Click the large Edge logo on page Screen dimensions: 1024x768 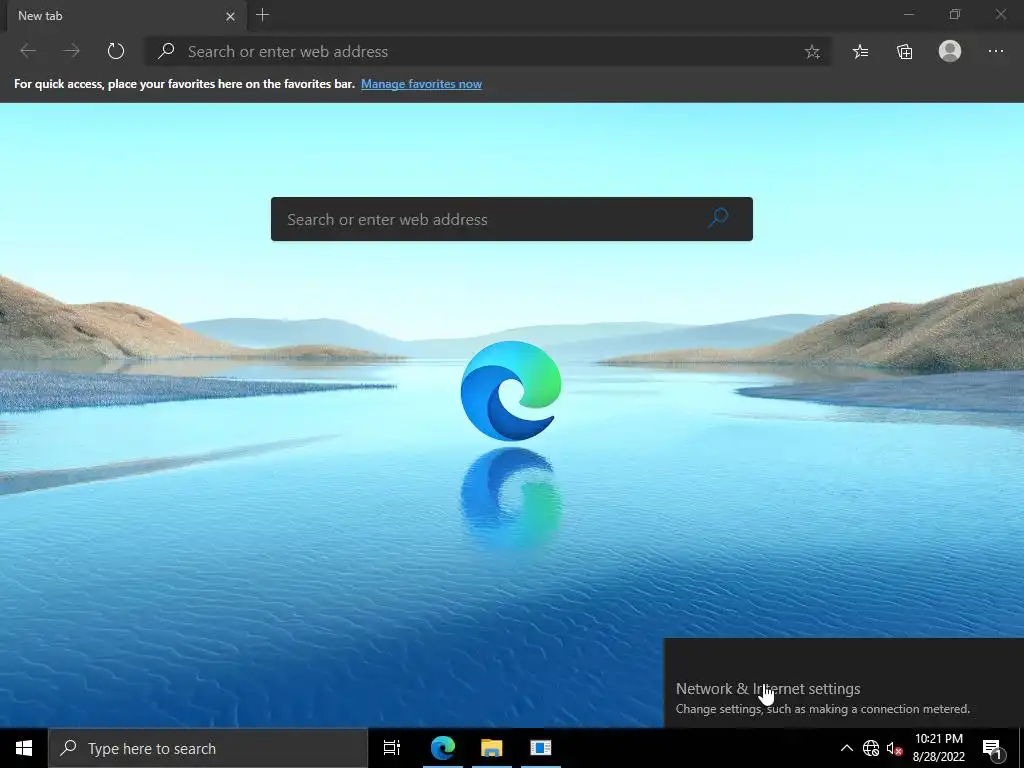click(x=511, y=391)
